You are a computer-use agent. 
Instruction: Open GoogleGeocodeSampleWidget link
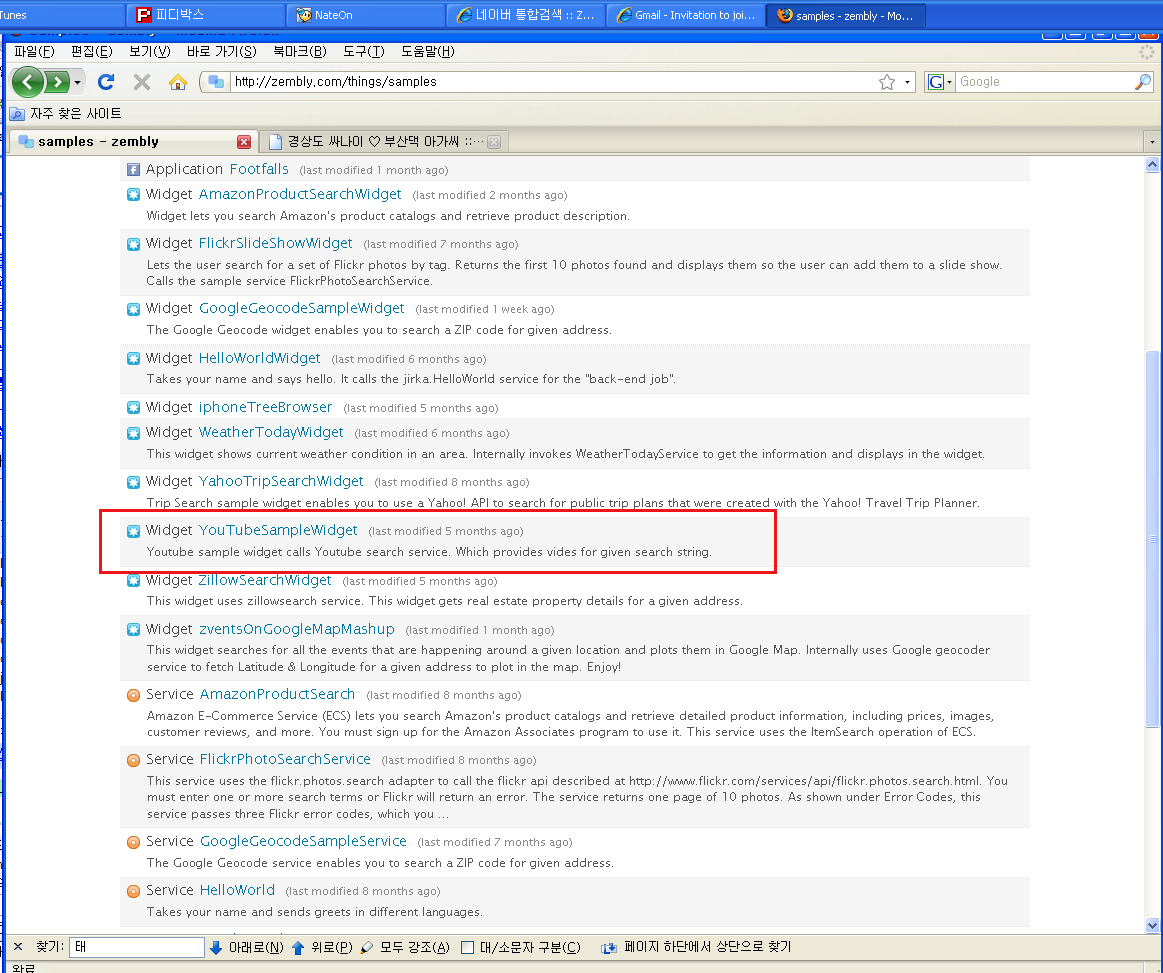tap(301, 309)
